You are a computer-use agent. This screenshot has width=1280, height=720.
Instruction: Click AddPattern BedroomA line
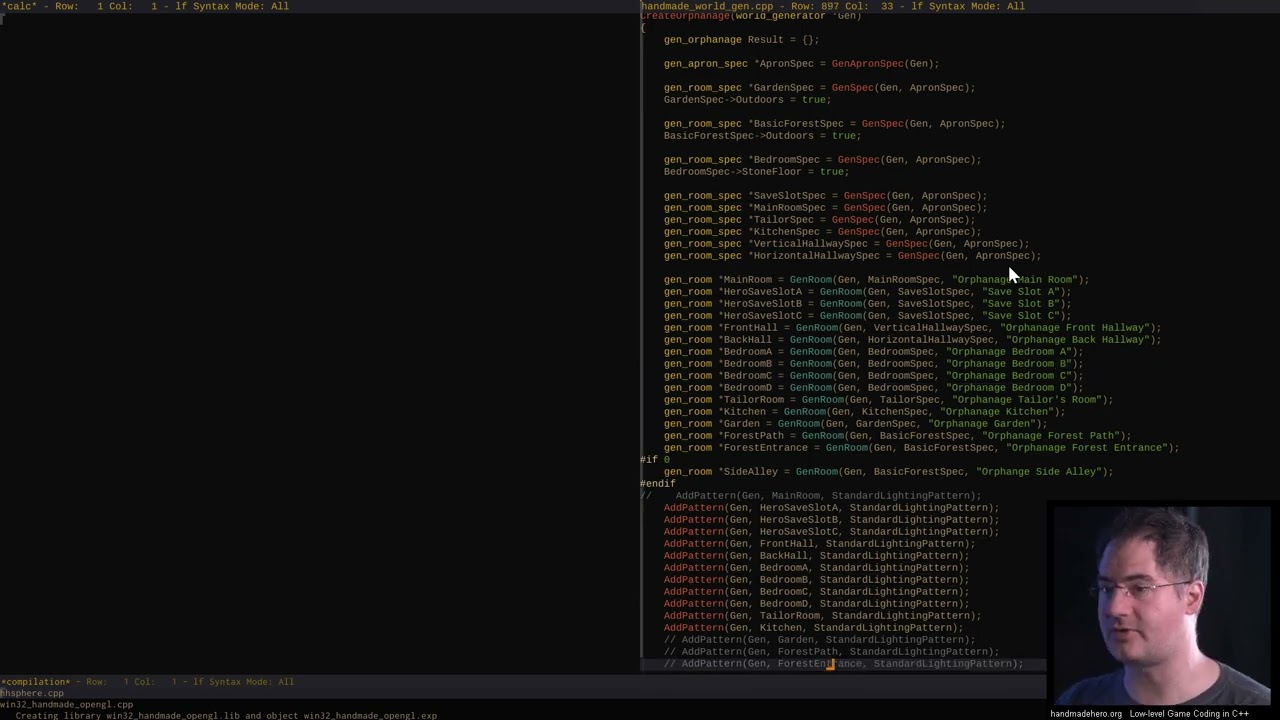click(x=816, y=568)
